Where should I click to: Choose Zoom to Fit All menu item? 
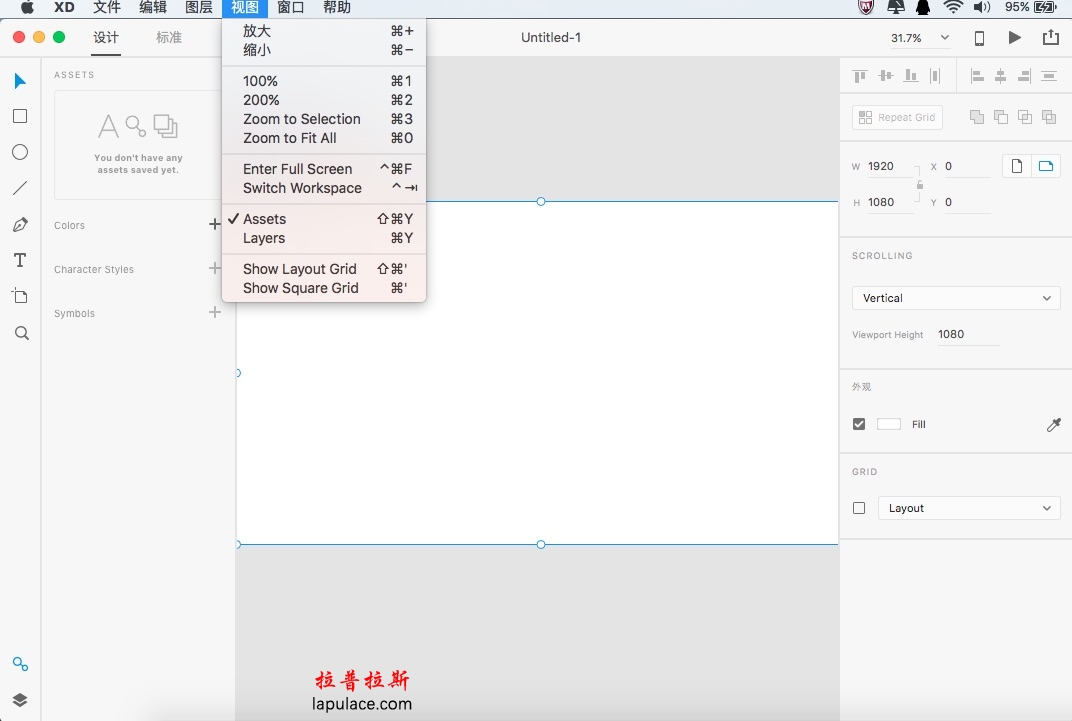point(290,138)
